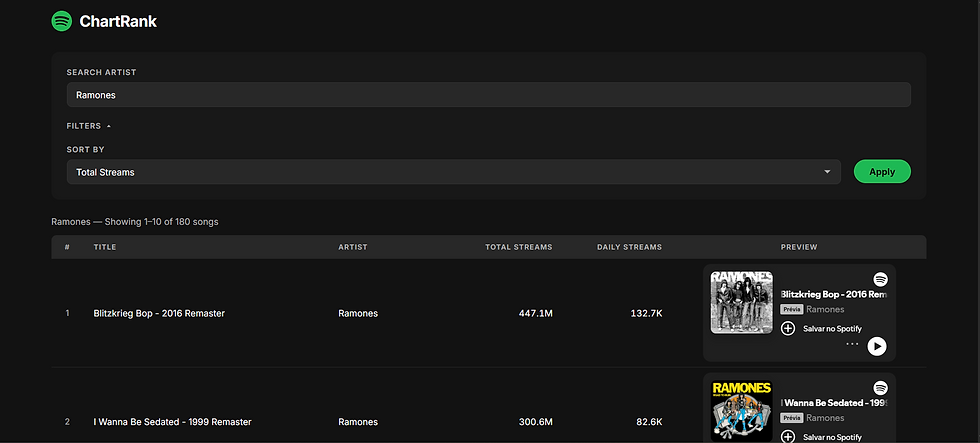The height and width of the screenshot is (443, 980).
Task: Click the Title column header
Action: [105, 247]
